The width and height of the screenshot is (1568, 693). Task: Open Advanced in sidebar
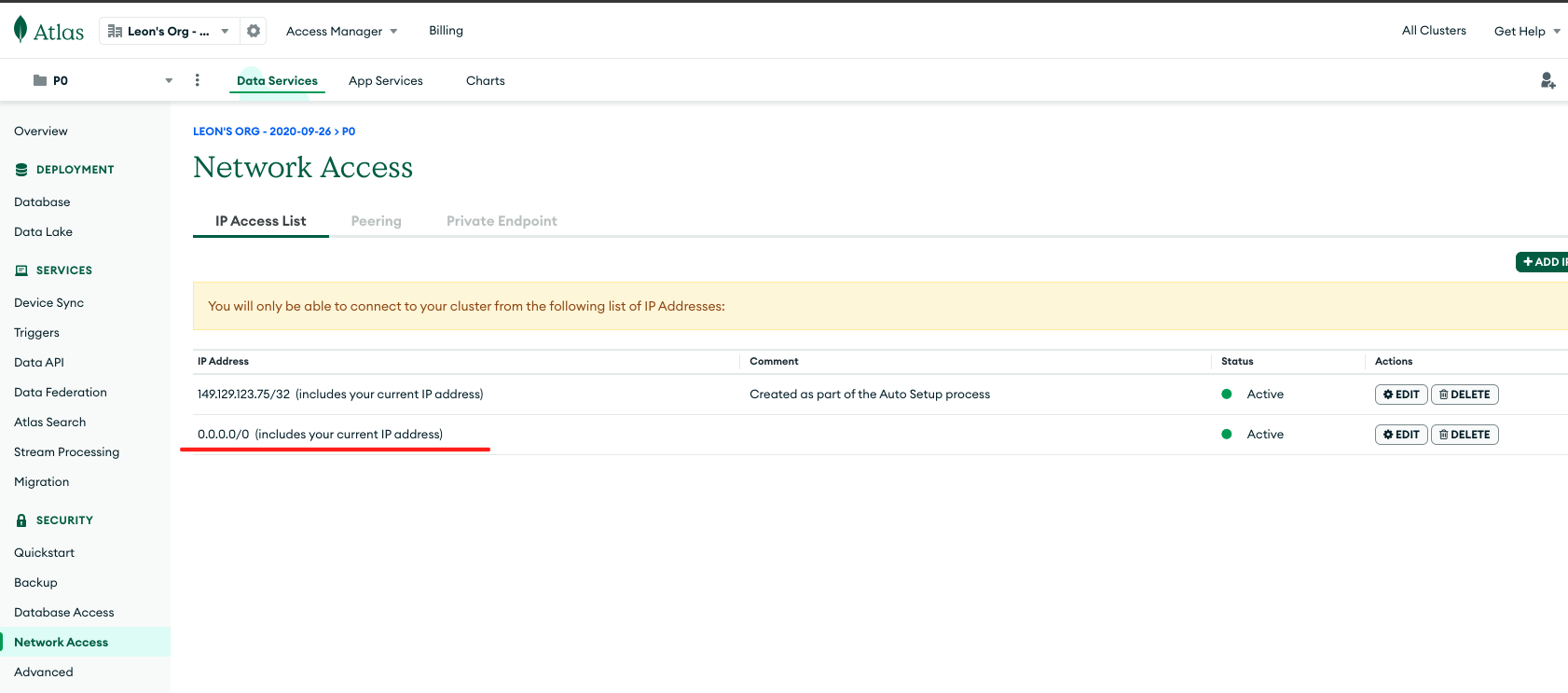coord(43,672)
